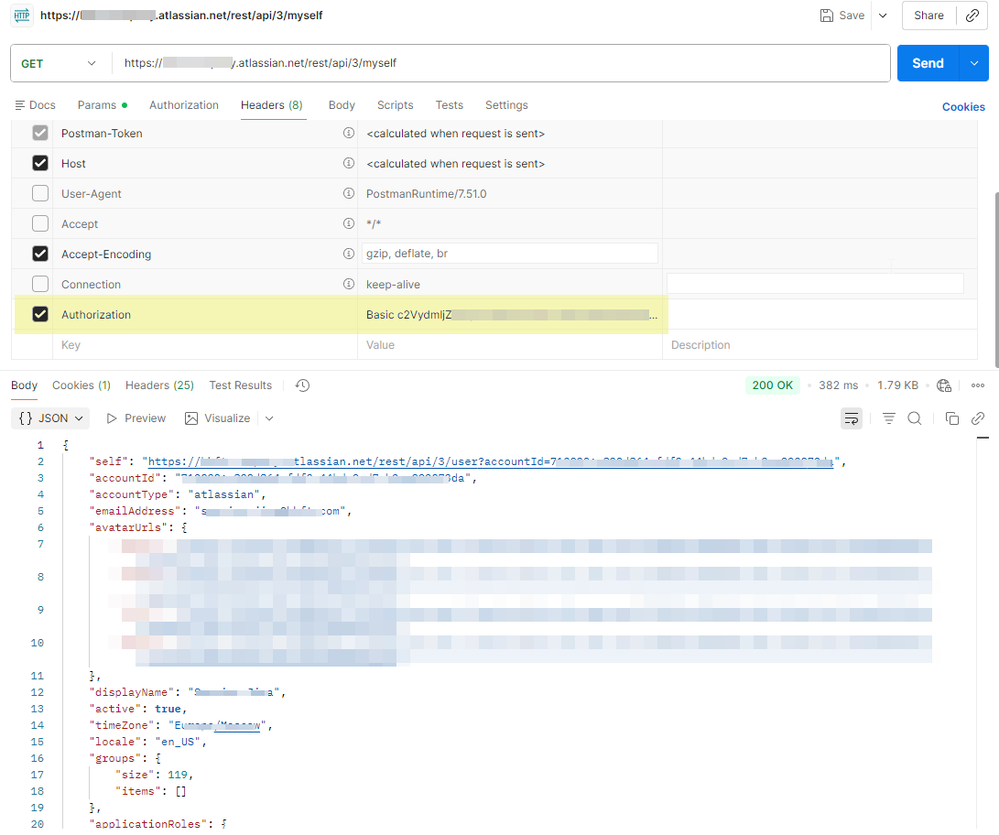999x835 pixels.
Task: Open the JSON format dropdown
Action: [50, 418]
